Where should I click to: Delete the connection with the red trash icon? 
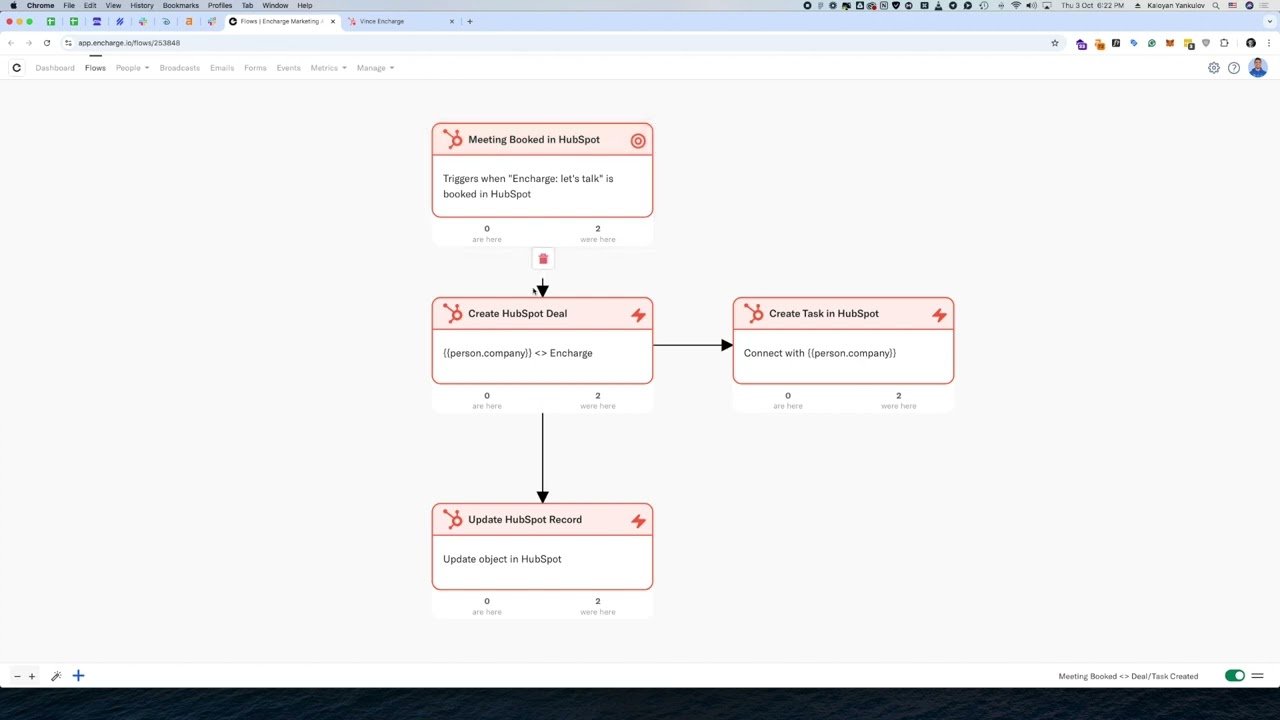coord(543,259)
